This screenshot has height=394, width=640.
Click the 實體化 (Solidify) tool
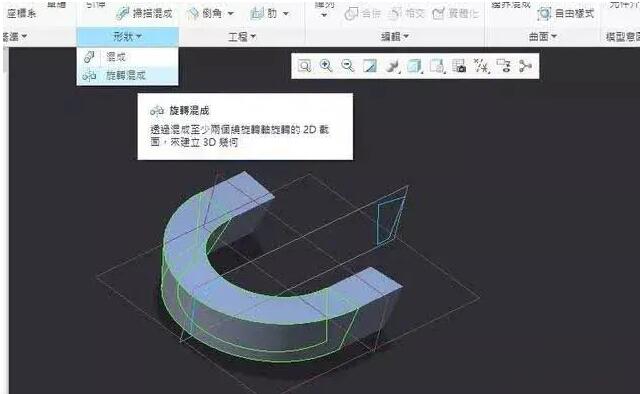455,13
